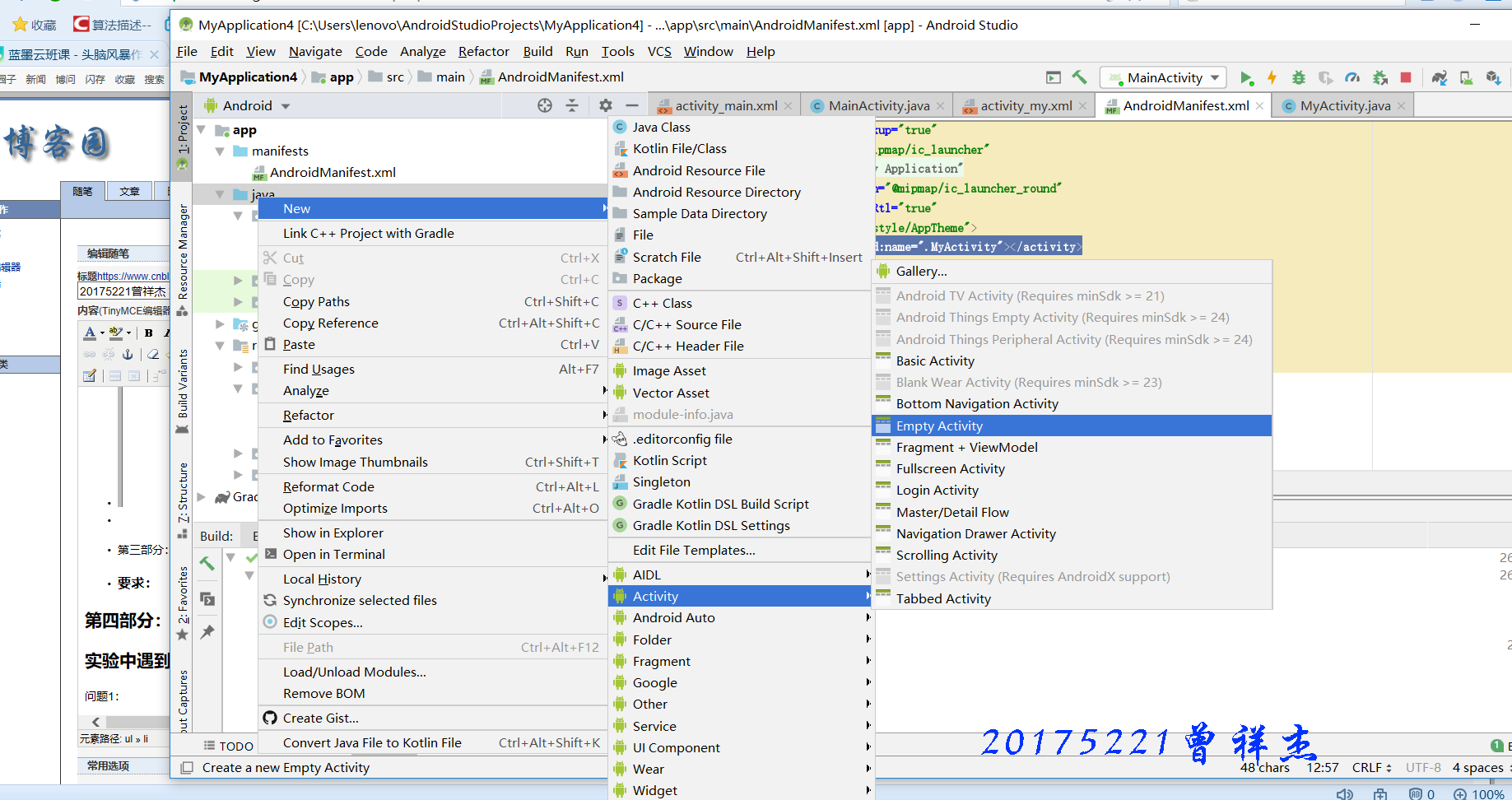Open Project panel settings gear icon

point(606,105)
